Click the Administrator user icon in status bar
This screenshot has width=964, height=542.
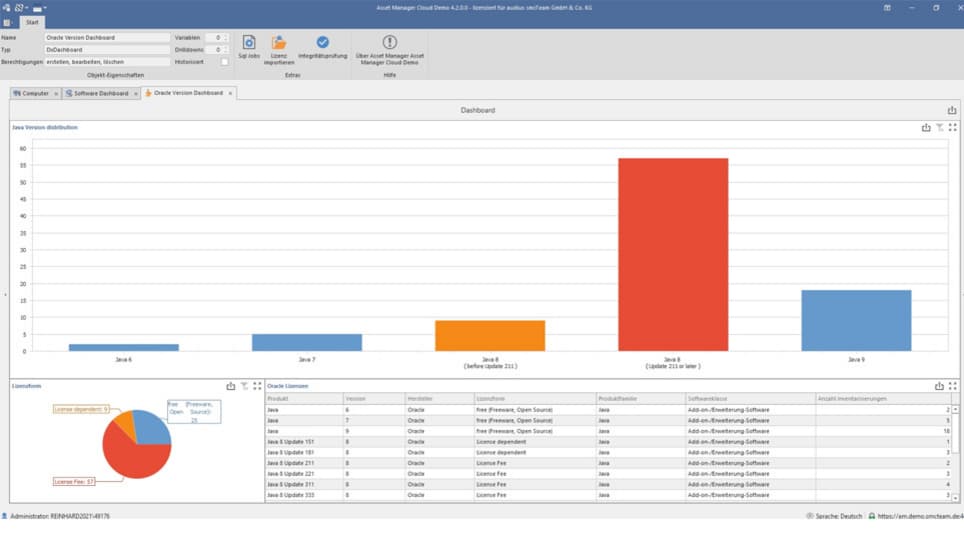4,516
